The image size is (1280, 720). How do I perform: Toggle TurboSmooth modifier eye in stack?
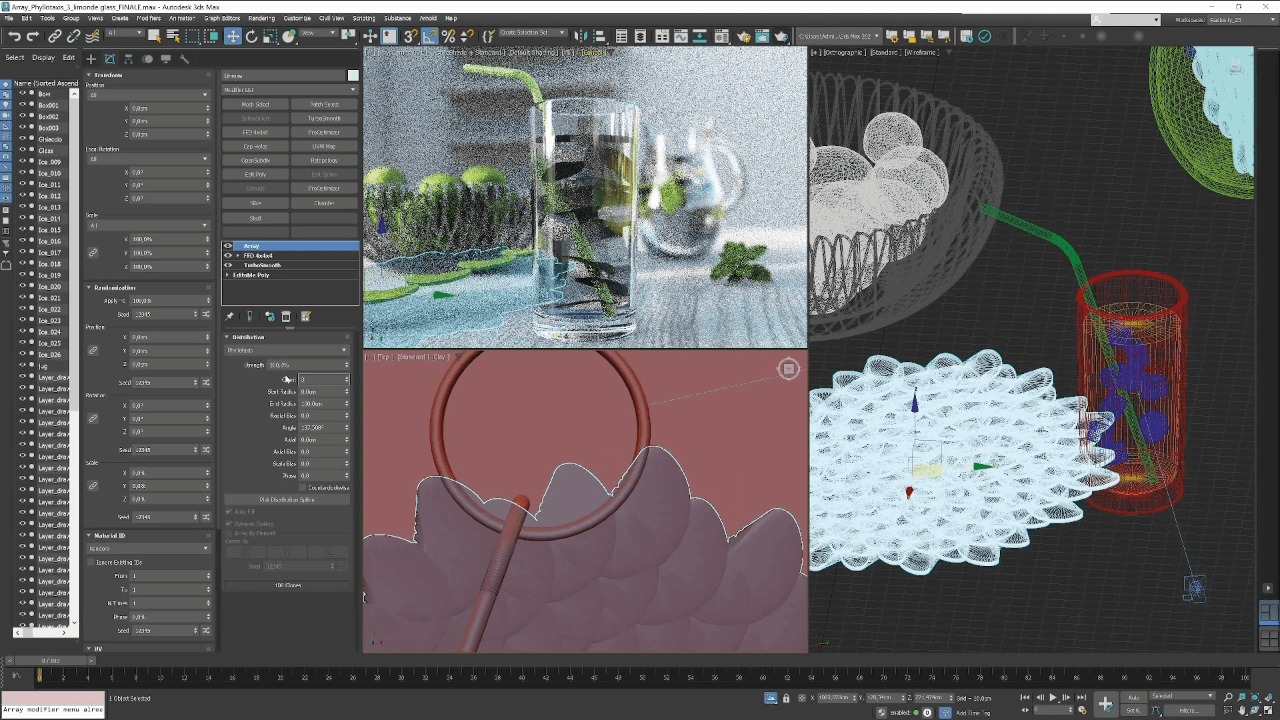[228, 265]
